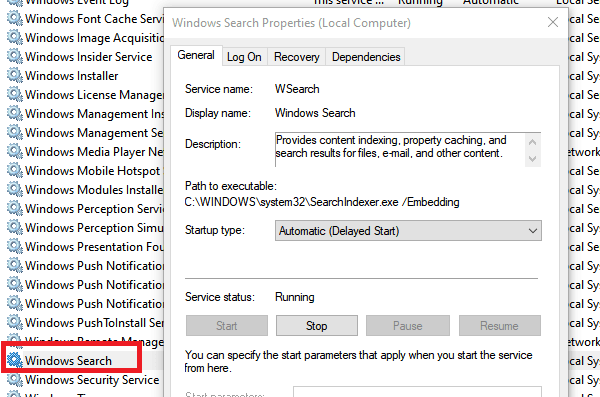The height and width of the screenshot is (397, 600).
Task: Click the Running service status text
Action: click(x=295, y=297)
